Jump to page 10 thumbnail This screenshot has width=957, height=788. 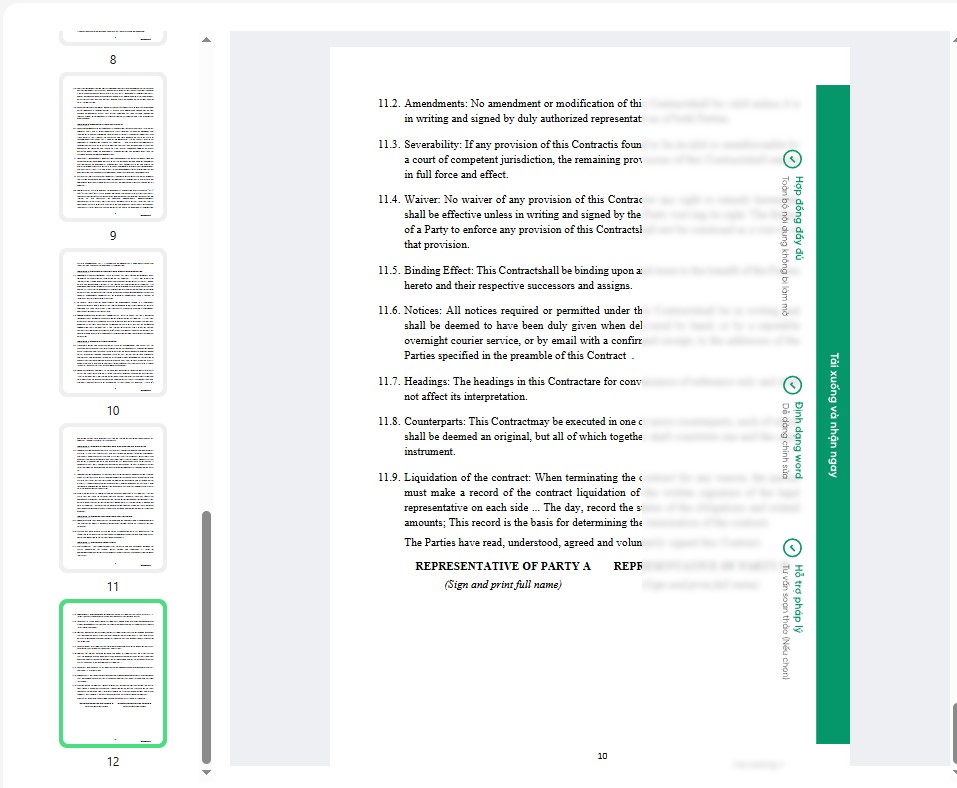coord(113,323)
